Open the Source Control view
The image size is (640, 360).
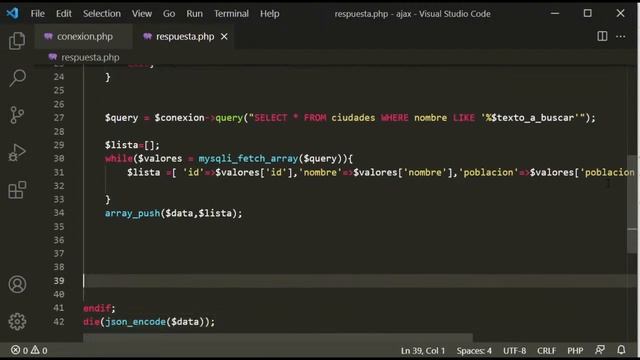[x=17, y=115]
